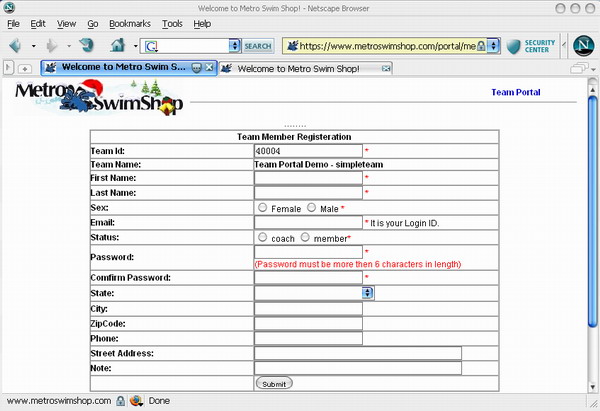
Task: Open the Help menu
Action: coord(202,24)
